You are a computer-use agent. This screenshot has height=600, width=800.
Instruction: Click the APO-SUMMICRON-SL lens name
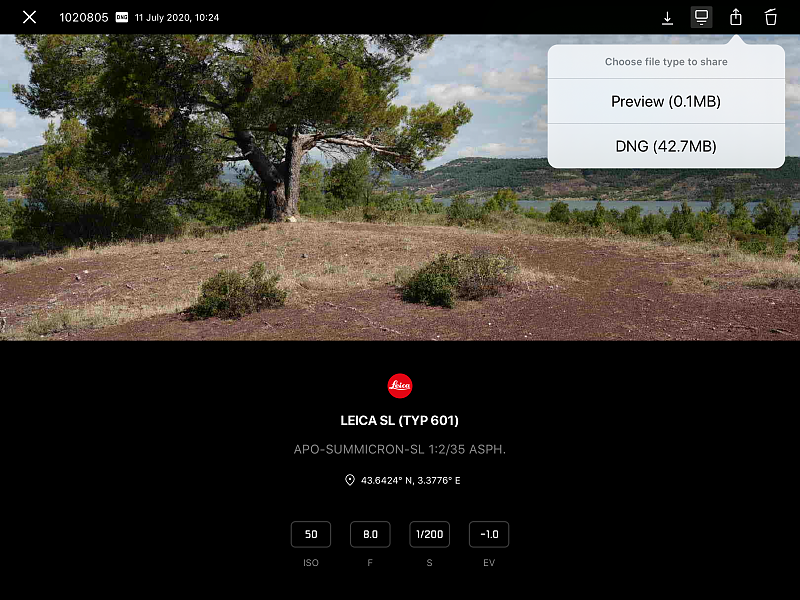tap(400, 450)
